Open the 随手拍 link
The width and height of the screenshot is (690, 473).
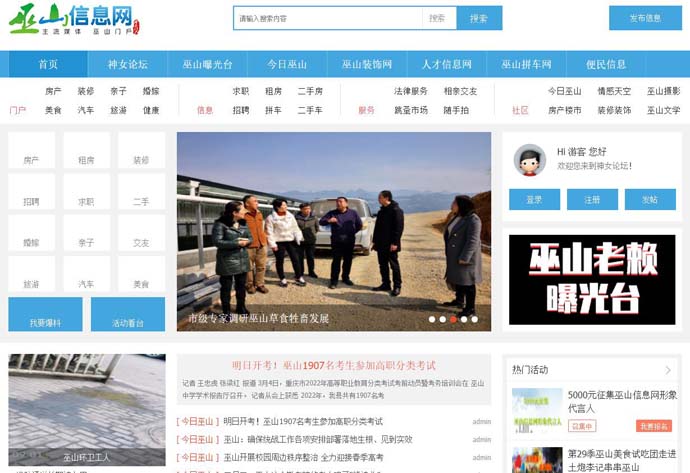click(x=456, y=110)
